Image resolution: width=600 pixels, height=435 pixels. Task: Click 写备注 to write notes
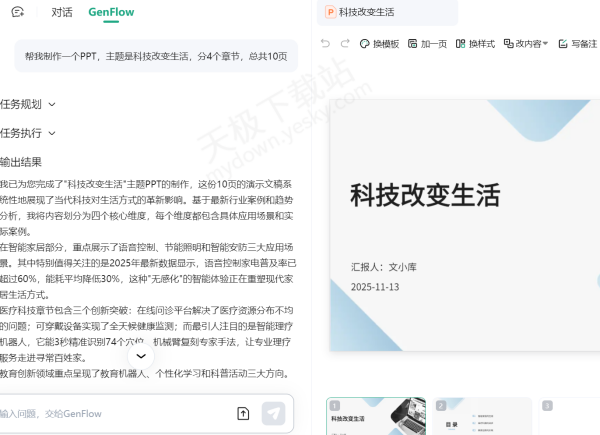(x=578, y=44)
